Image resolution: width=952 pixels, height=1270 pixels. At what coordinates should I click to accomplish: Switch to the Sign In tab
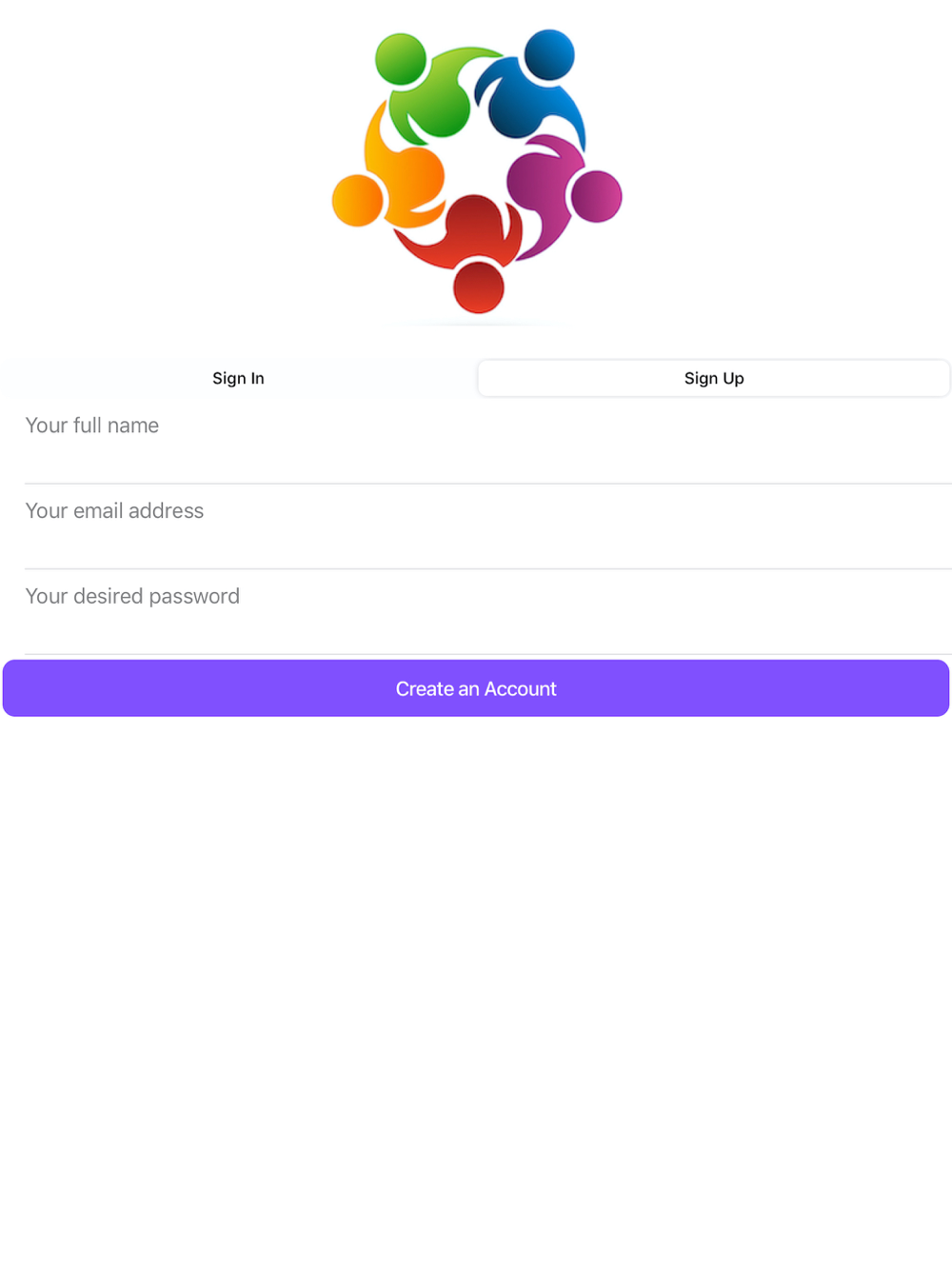238,378
